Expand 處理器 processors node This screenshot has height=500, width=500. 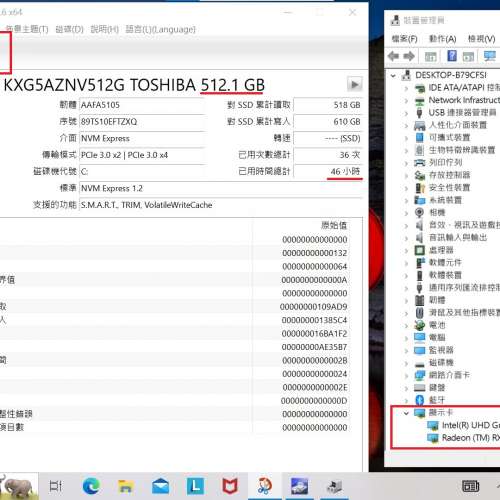pyautogui.click(x=406, y=251)
